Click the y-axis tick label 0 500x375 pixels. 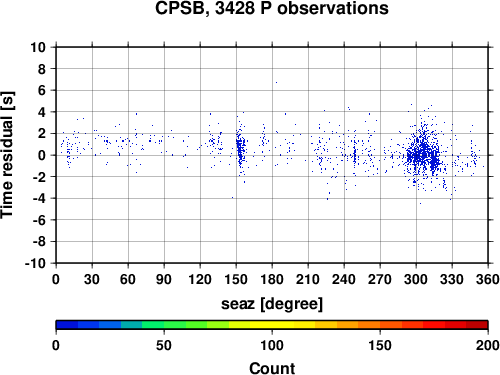(42, 155)
